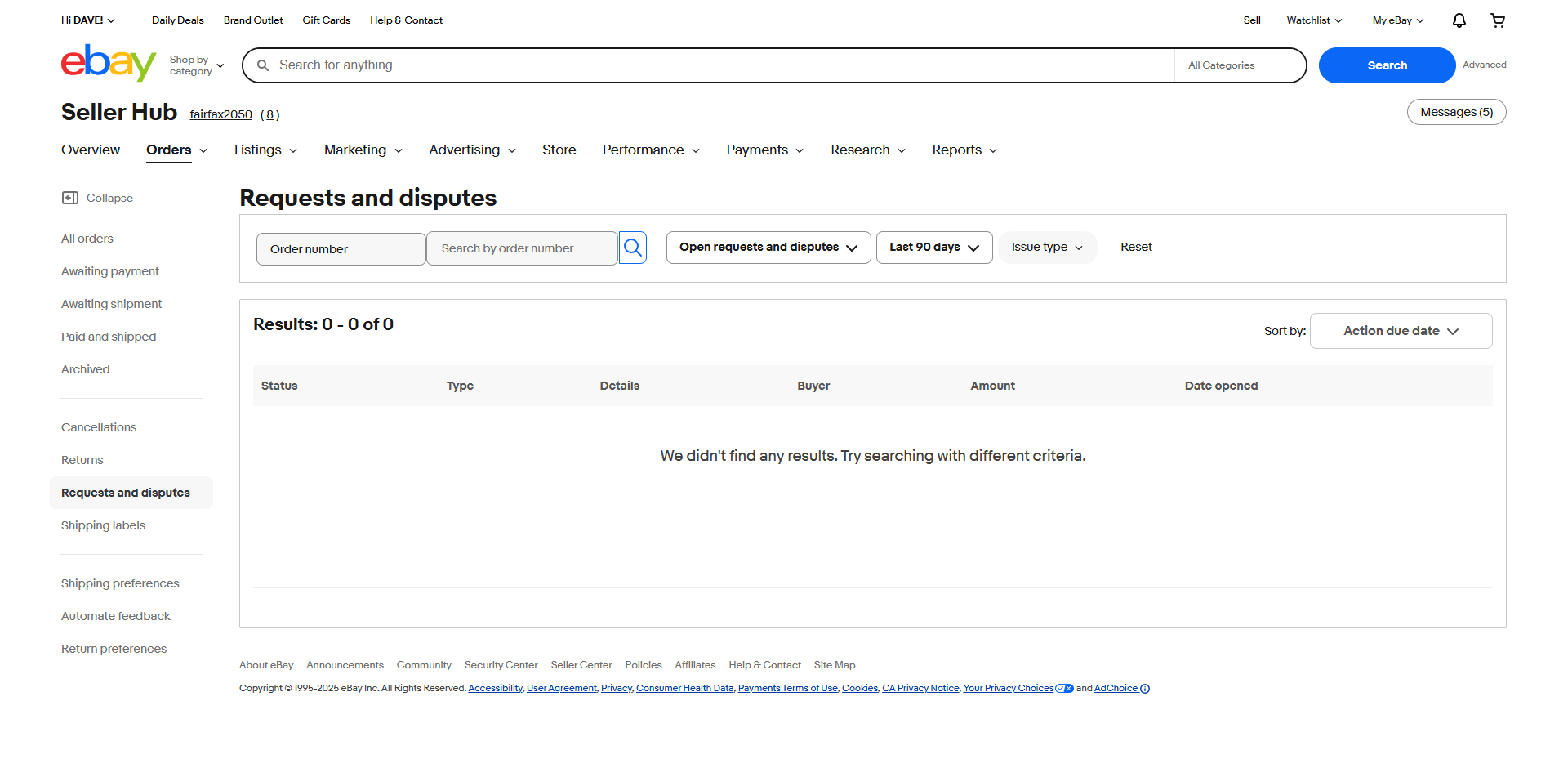Open the About eBay footer link

266,665
